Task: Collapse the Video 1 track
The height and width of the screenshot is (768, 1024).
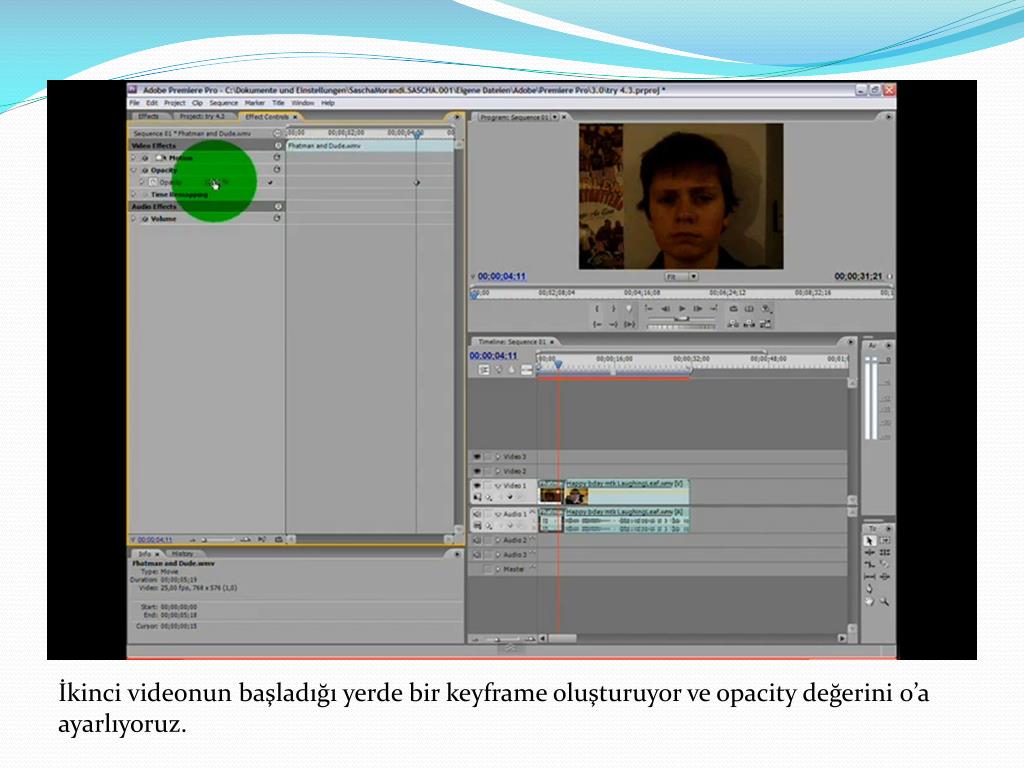Action: (498, 486)
